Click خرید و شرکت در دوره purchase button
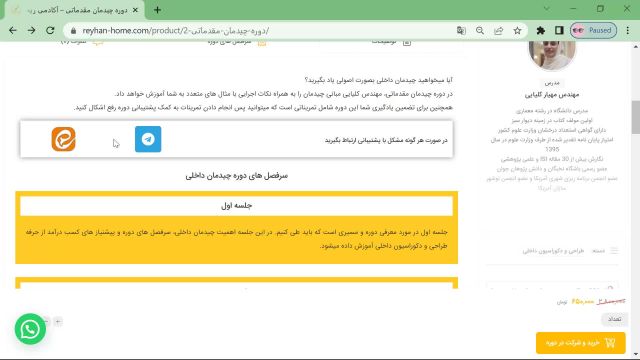Screen dimensions: 640x360 point(580,342)
